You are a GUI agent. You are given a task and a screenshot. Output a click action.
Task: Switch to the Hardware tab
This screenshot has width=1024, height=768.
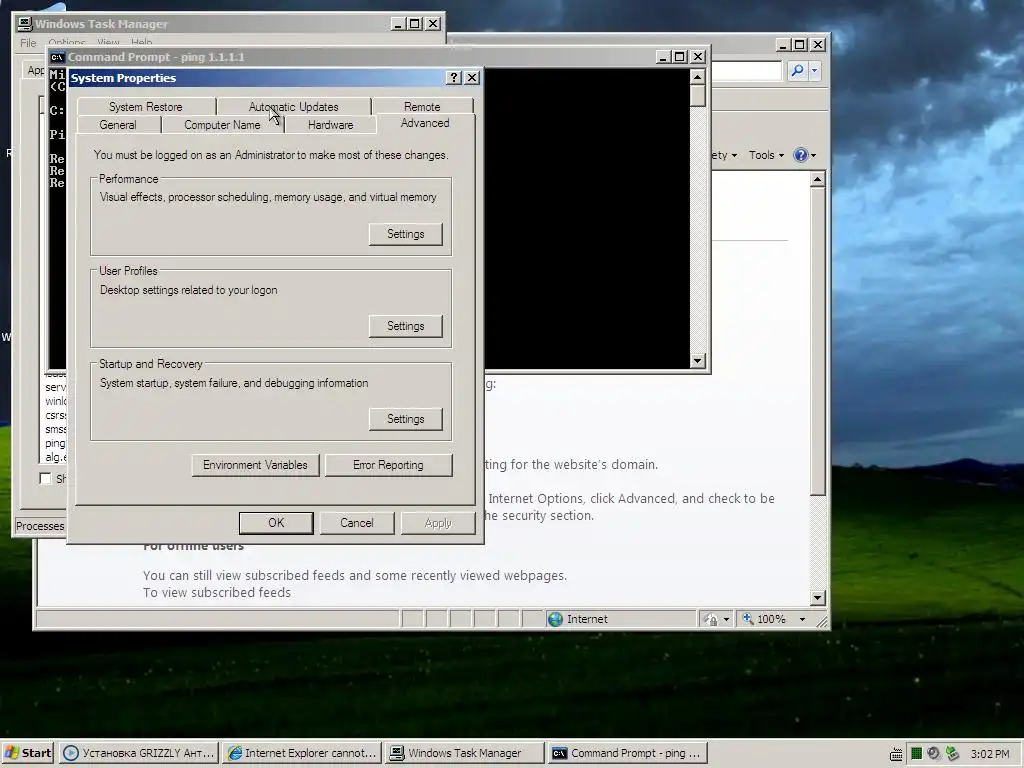click(x=330, y=125)
